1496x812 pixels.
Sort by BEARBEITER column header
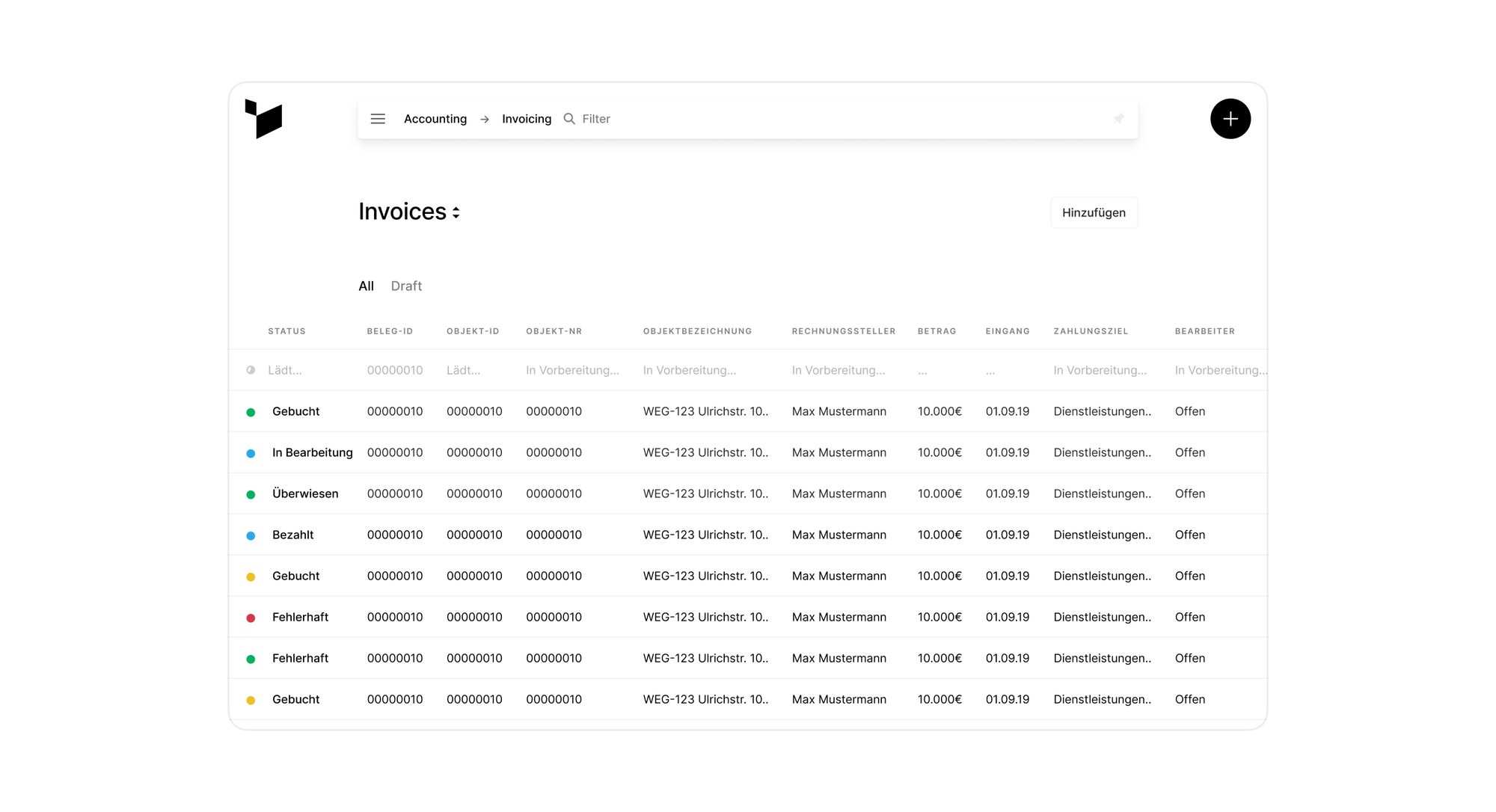(1204, 331)
